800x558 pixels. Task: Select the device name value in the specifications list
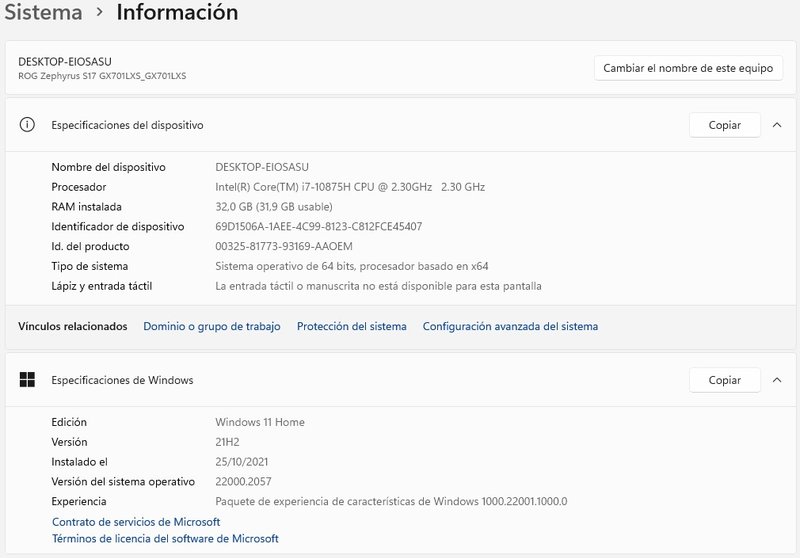pos(262,167)
